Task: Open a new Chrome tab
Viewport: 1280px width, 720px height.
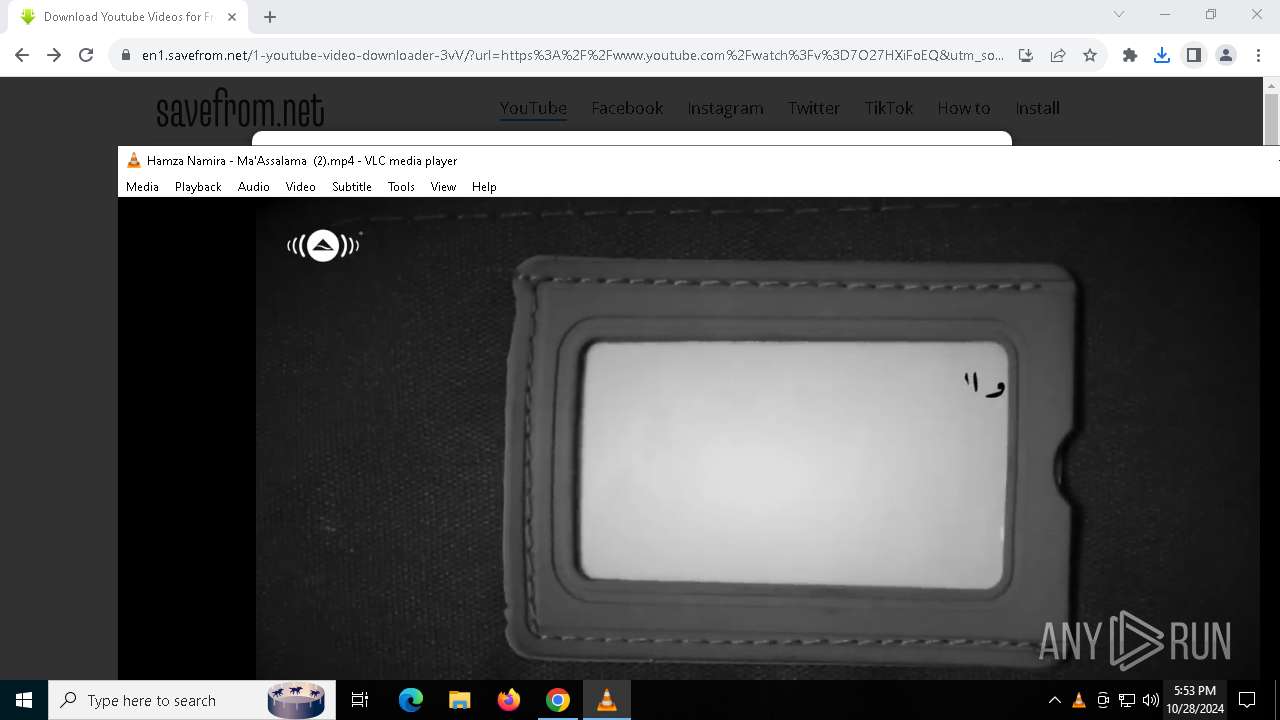Action: [270, 17]
